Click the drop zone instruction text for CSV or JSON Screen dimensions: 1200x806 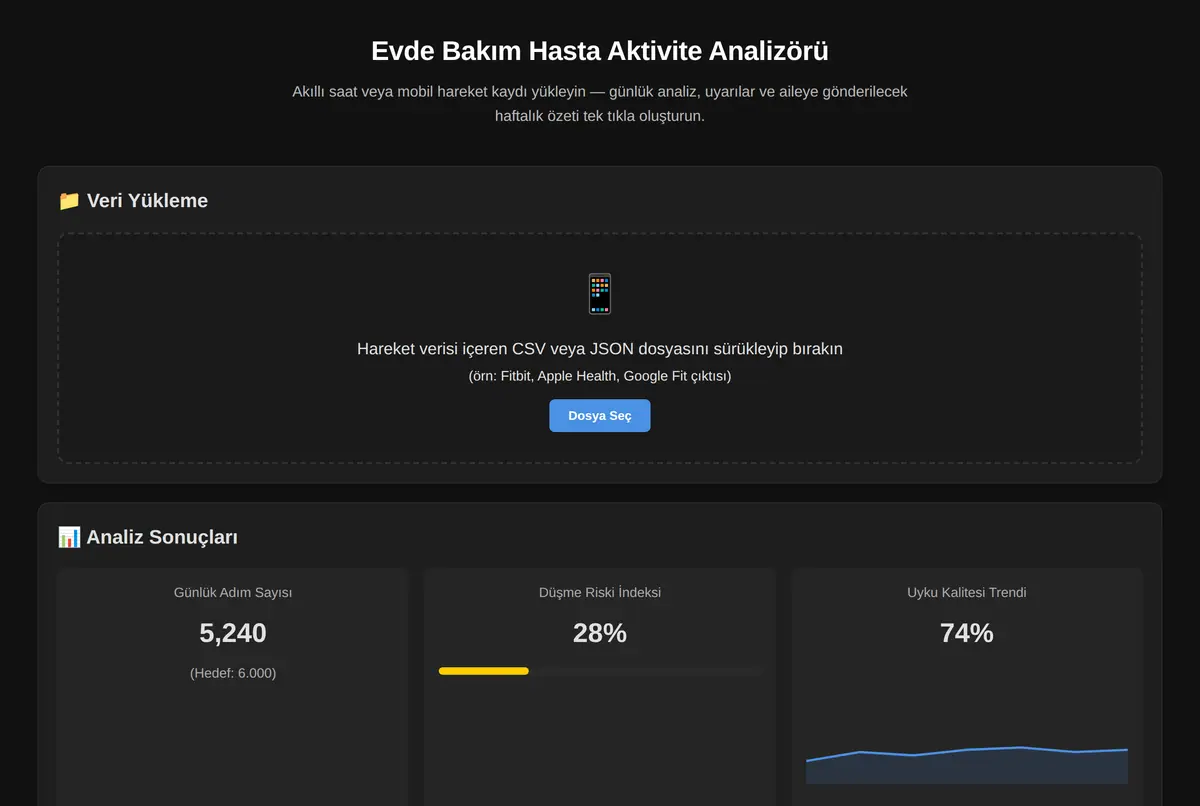coord(600,349)
